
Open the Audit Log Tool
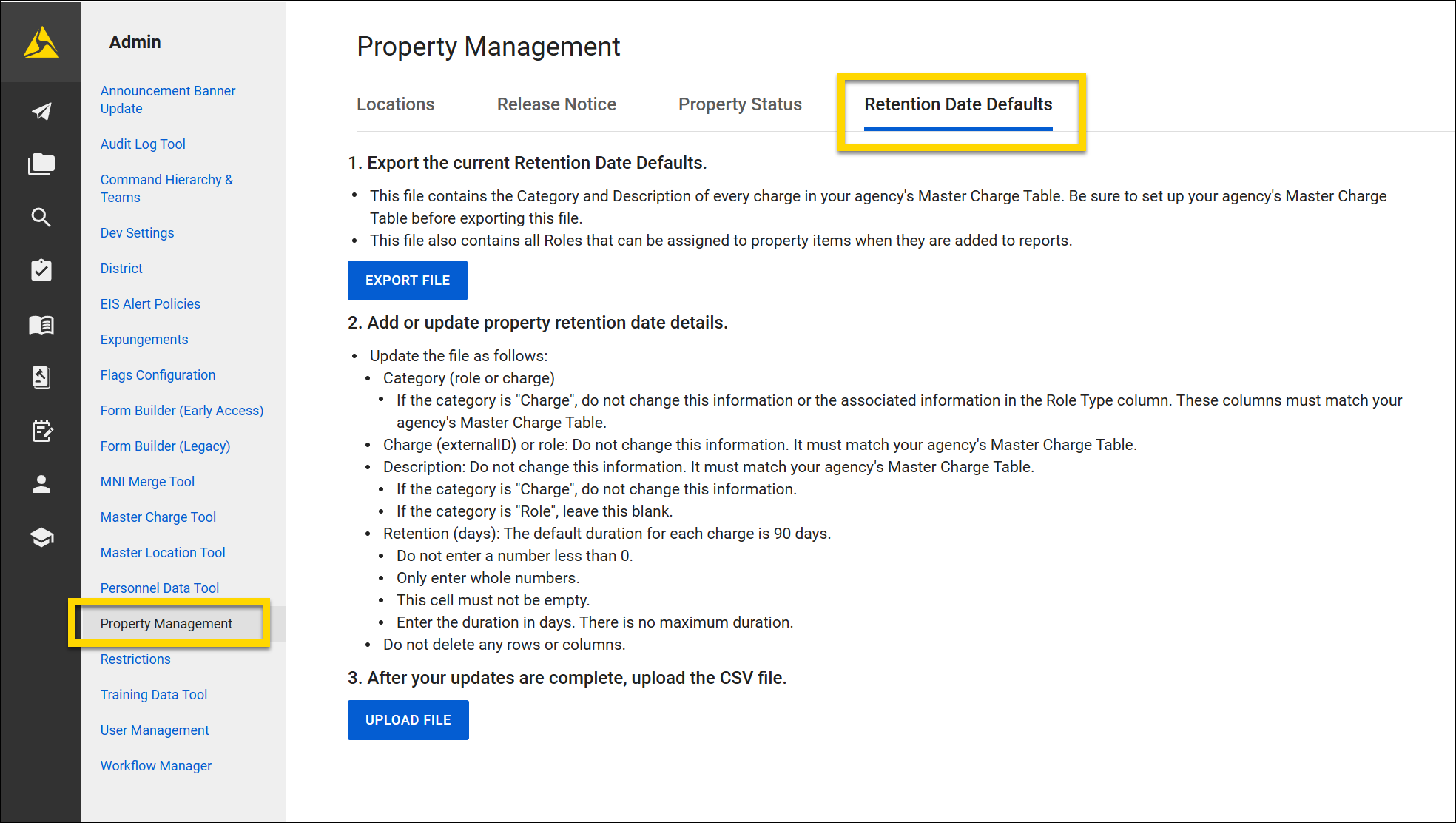(x=143, y=144)
